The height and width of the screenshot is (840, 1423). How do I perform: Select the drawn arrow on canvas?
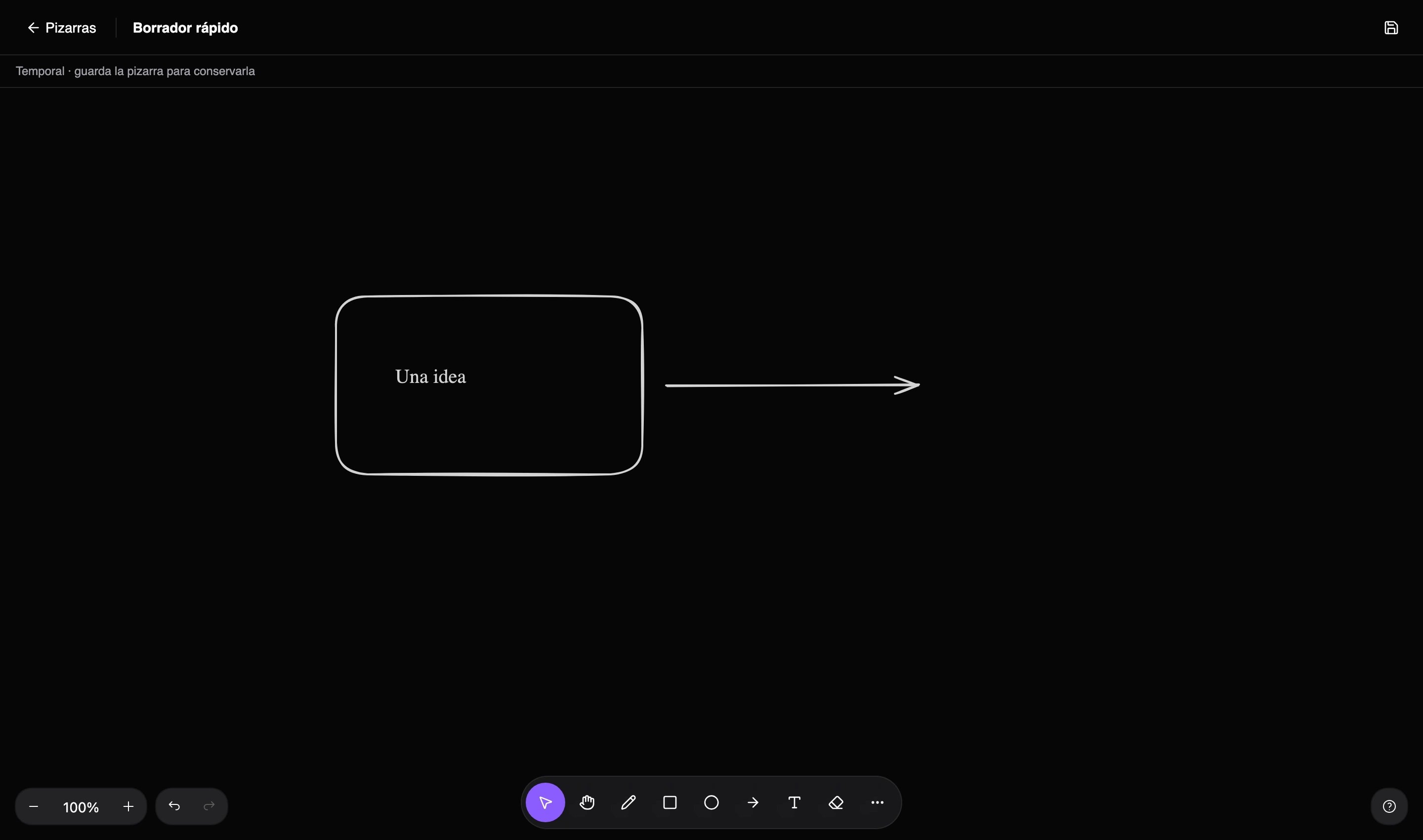click(x=793, y=385)
